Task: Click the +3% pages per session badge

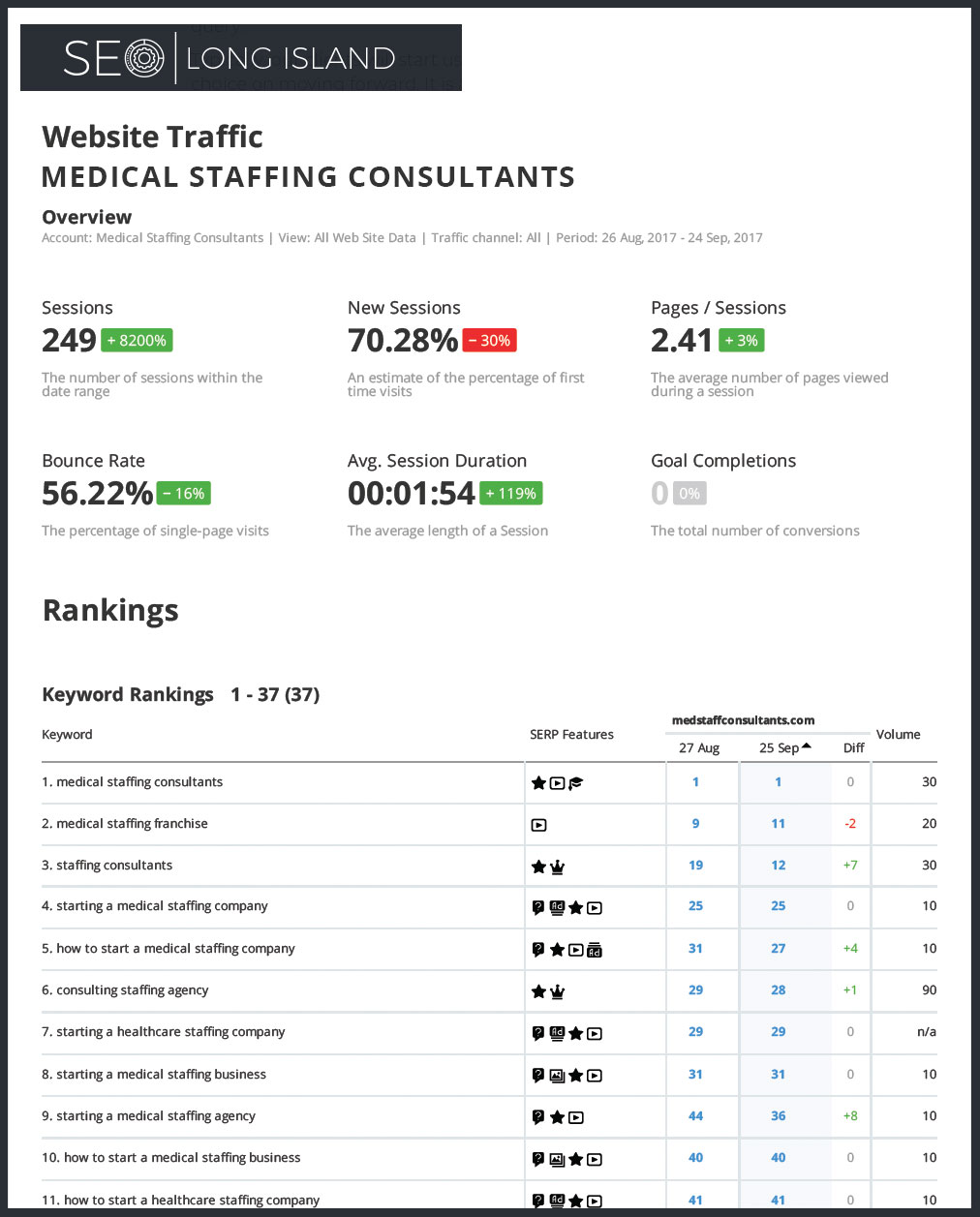Action: pyautogui.click(x=741, y=341)
